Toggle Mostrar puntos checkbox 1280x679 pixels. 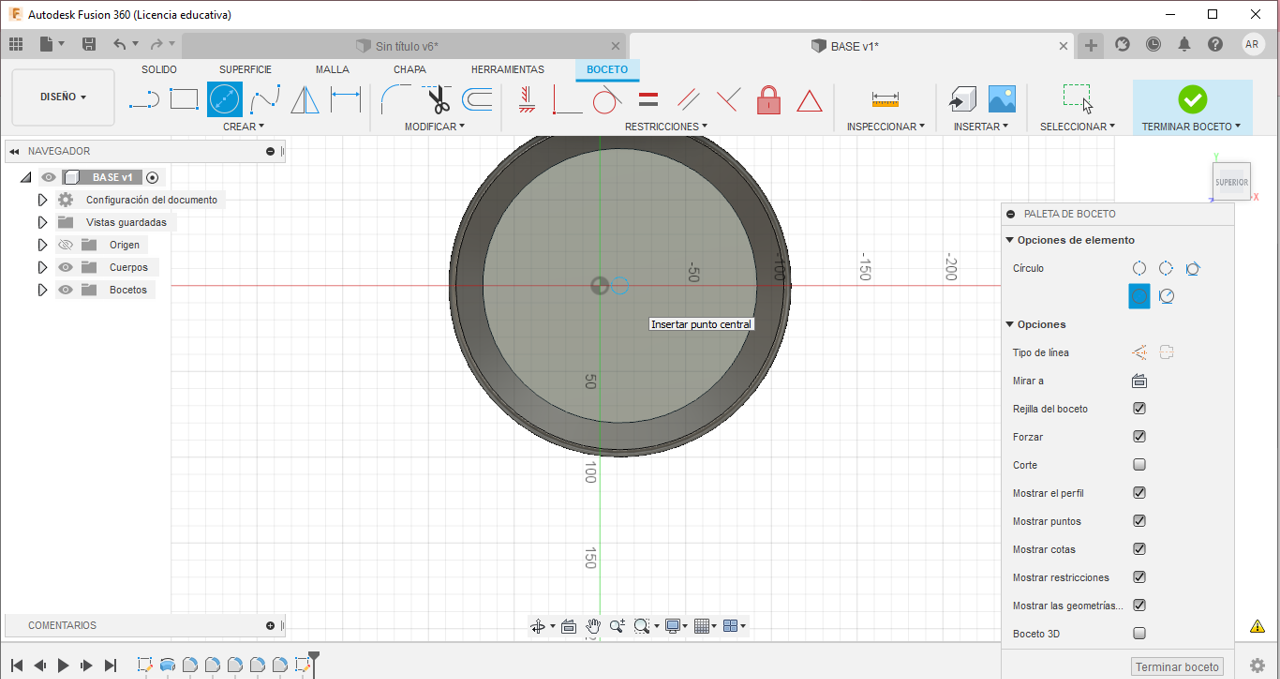1139,521
